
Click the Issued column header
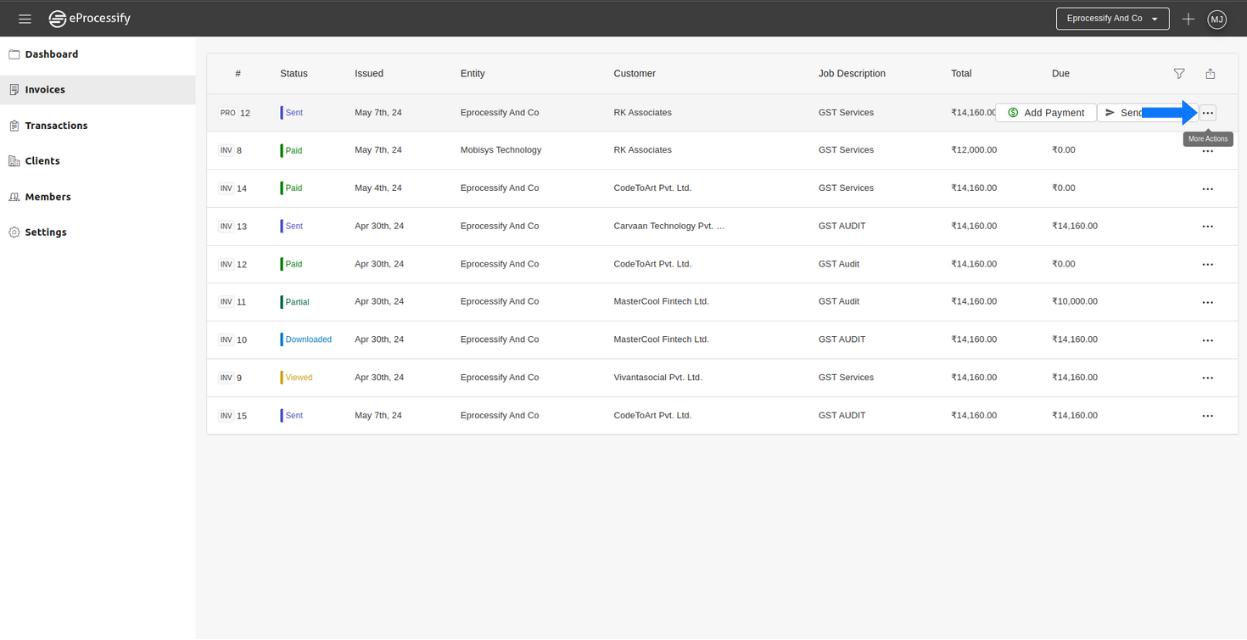pyautogui.click(x=369, y=74)
